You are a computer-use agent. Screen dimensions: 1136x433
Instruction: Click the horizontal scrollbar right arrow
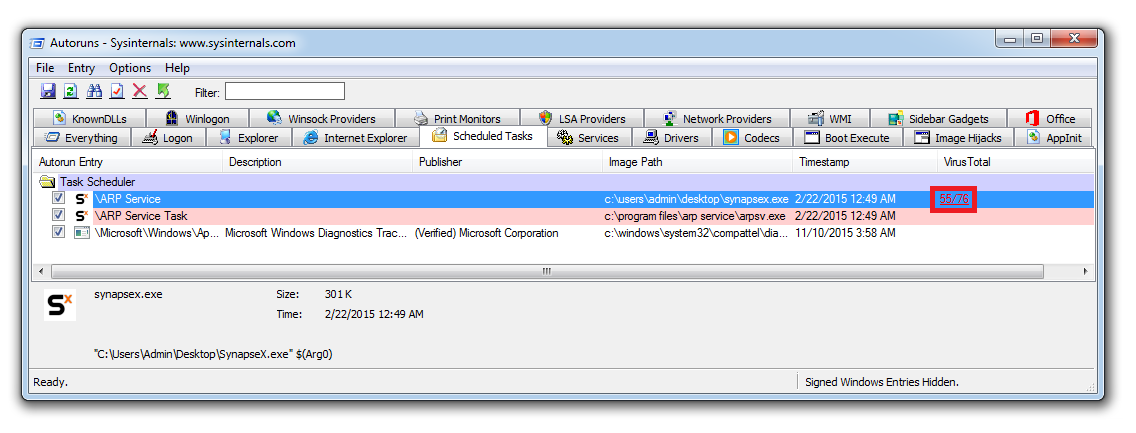[1085, 272]
